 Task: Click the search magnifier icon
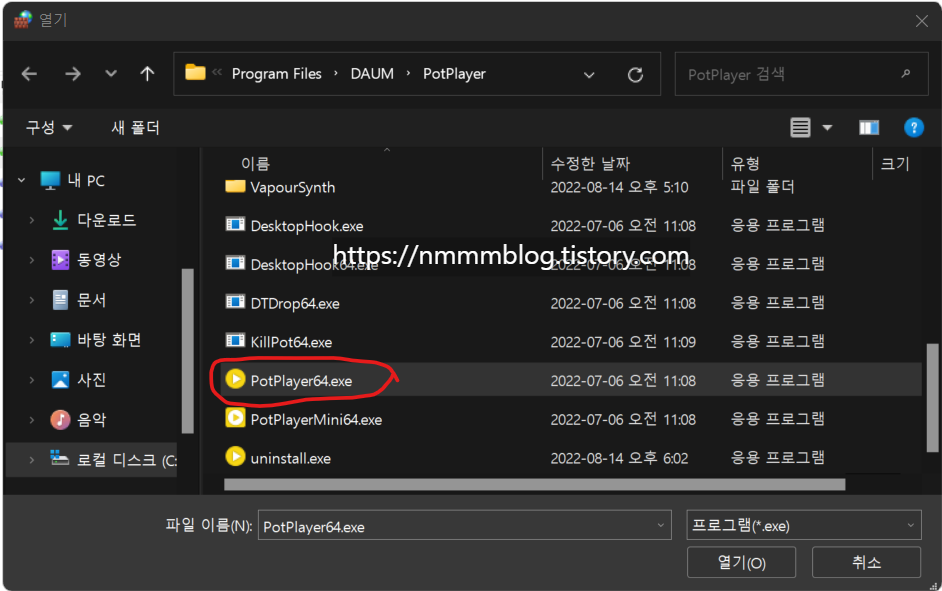pyautogui.click(x=905, y=74)
